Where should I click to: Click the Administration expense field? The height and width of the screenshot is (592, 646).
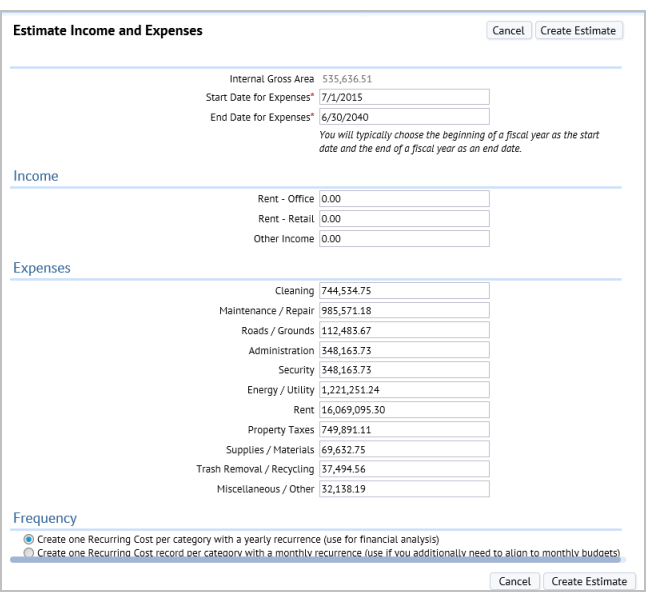click(403, 350)
